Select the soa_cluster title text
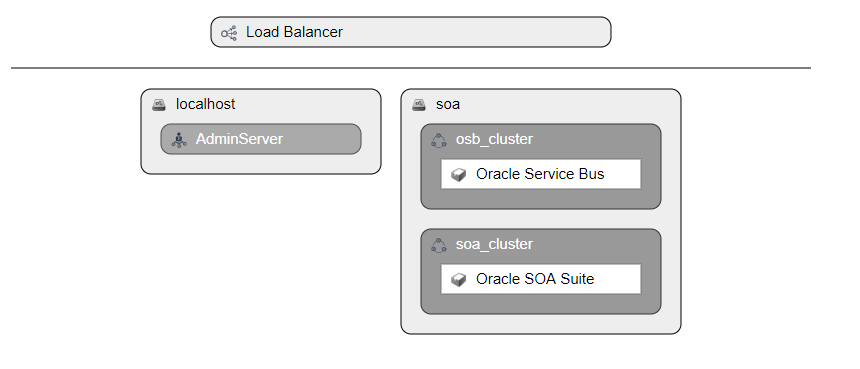 (494, 244)
